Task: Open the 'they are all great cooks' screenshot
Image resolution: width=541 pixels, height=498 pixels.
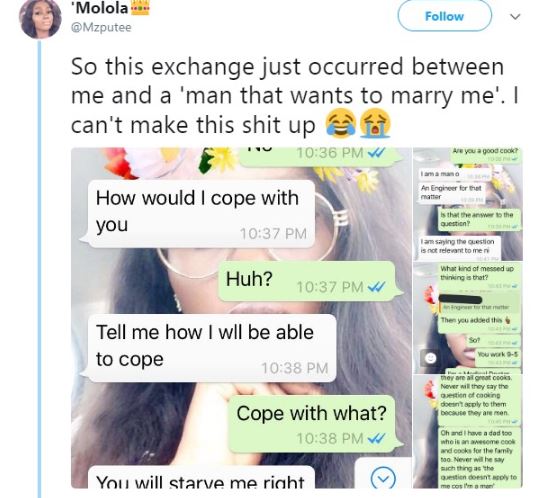Action: point(468,431)
